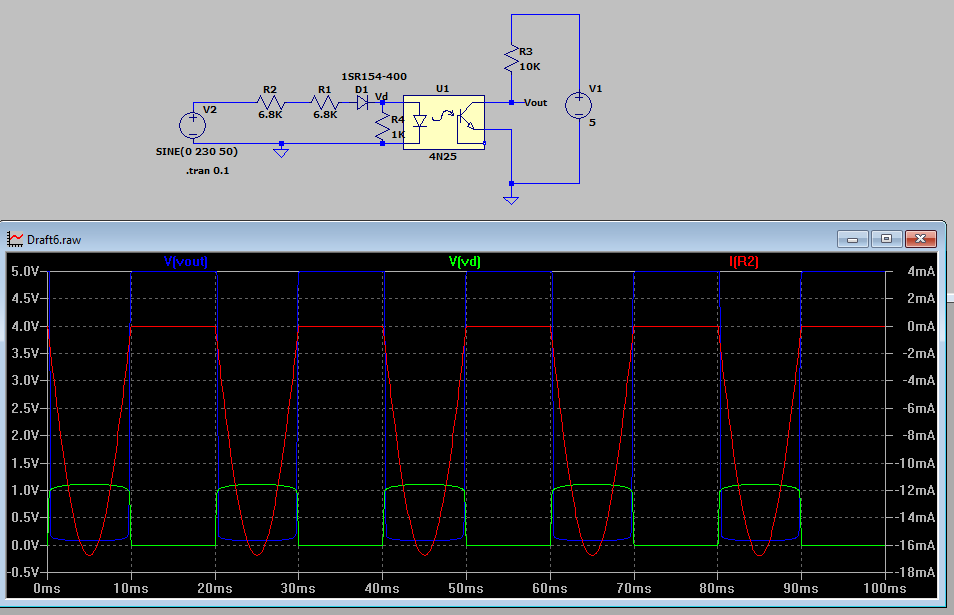
Task: Click the I(R2) trace label
Action: pyautogui.click(x=743, y=262)
